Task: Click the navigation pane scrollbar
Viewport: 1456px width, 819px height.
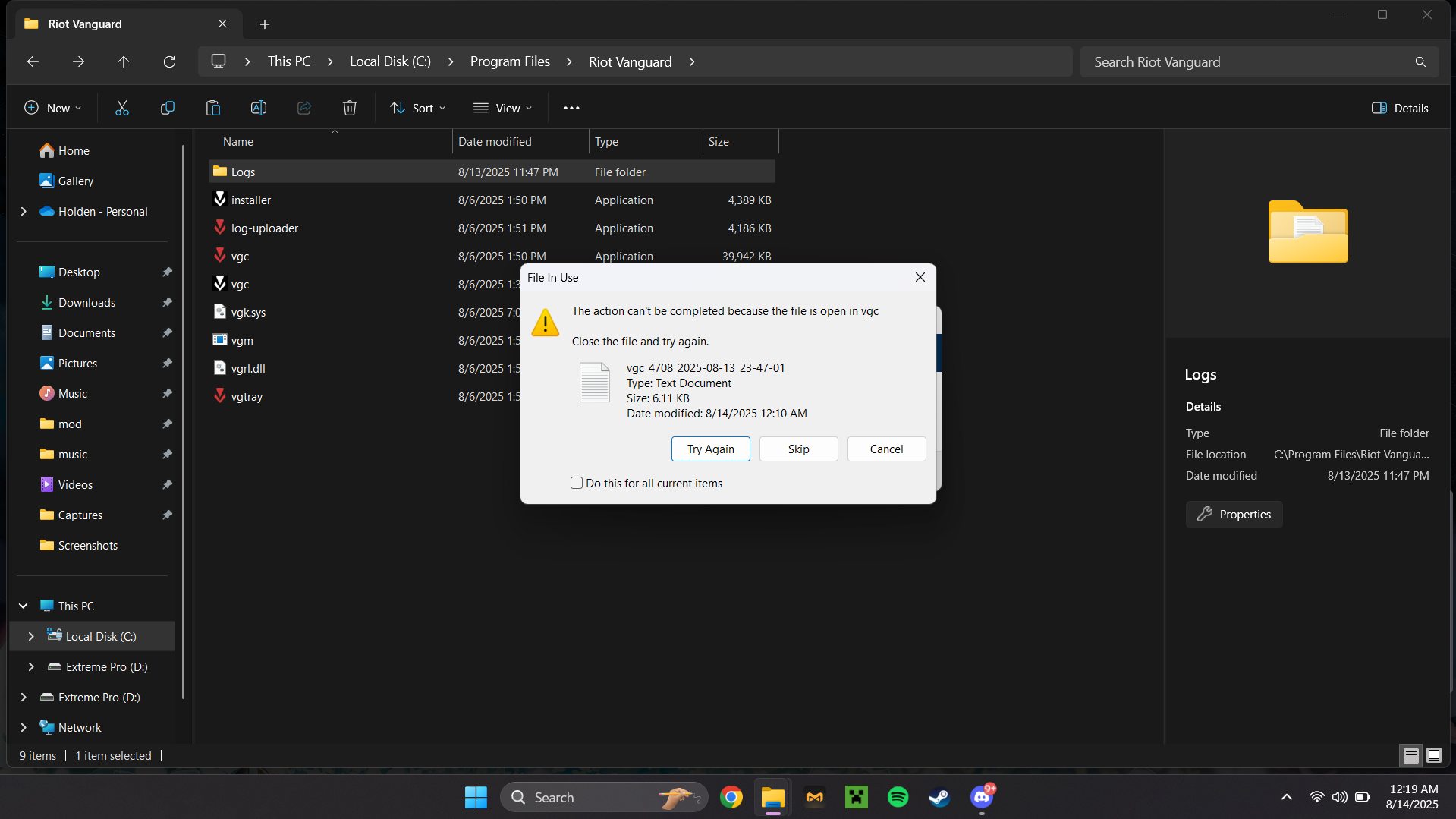Action: point(183,421)
